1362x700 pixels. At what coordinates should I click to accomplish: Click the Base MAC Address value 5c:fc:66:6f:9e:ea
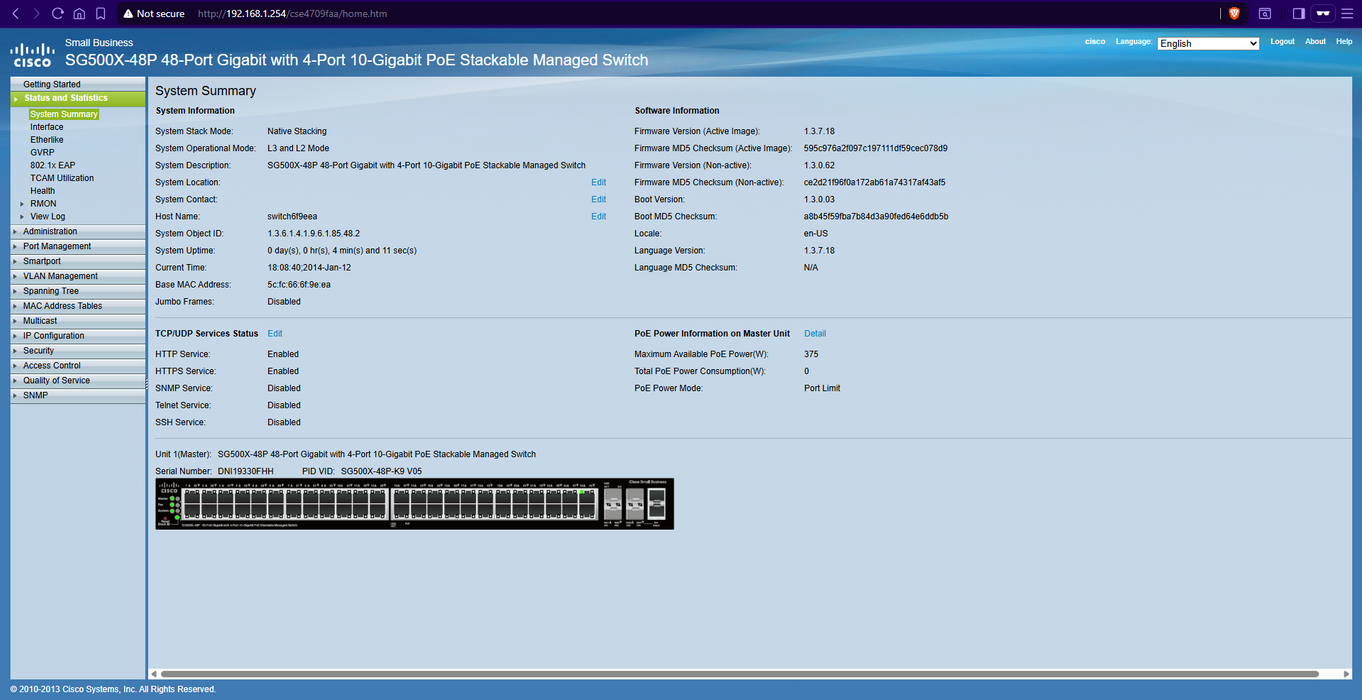point(299,285)
